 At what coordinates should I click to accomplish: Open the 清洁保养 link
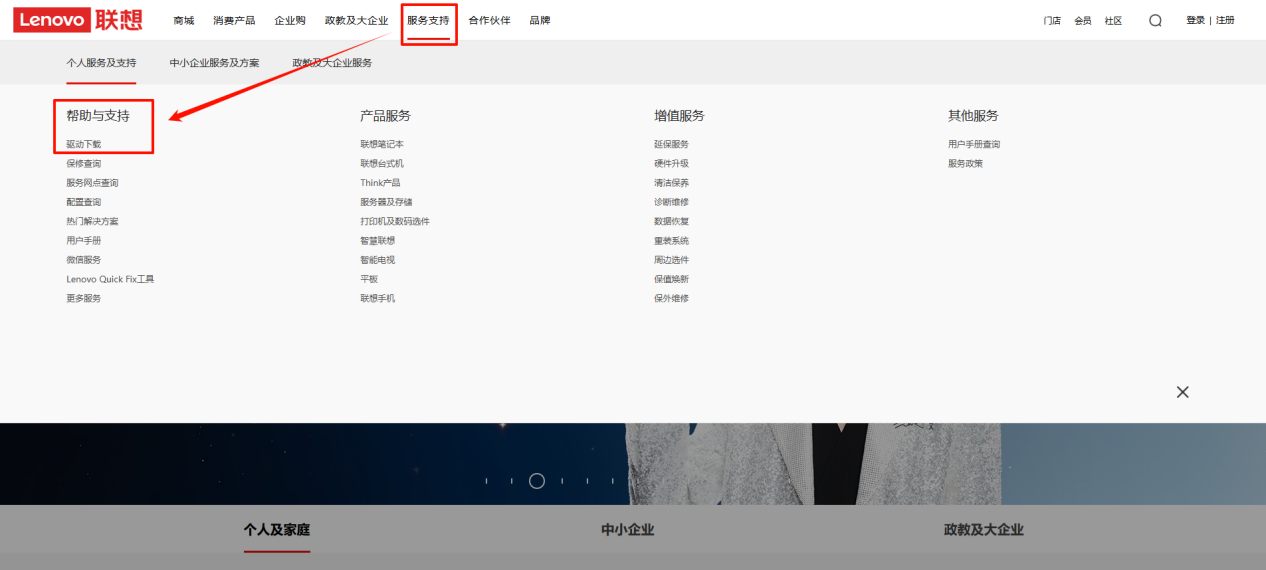672,183
